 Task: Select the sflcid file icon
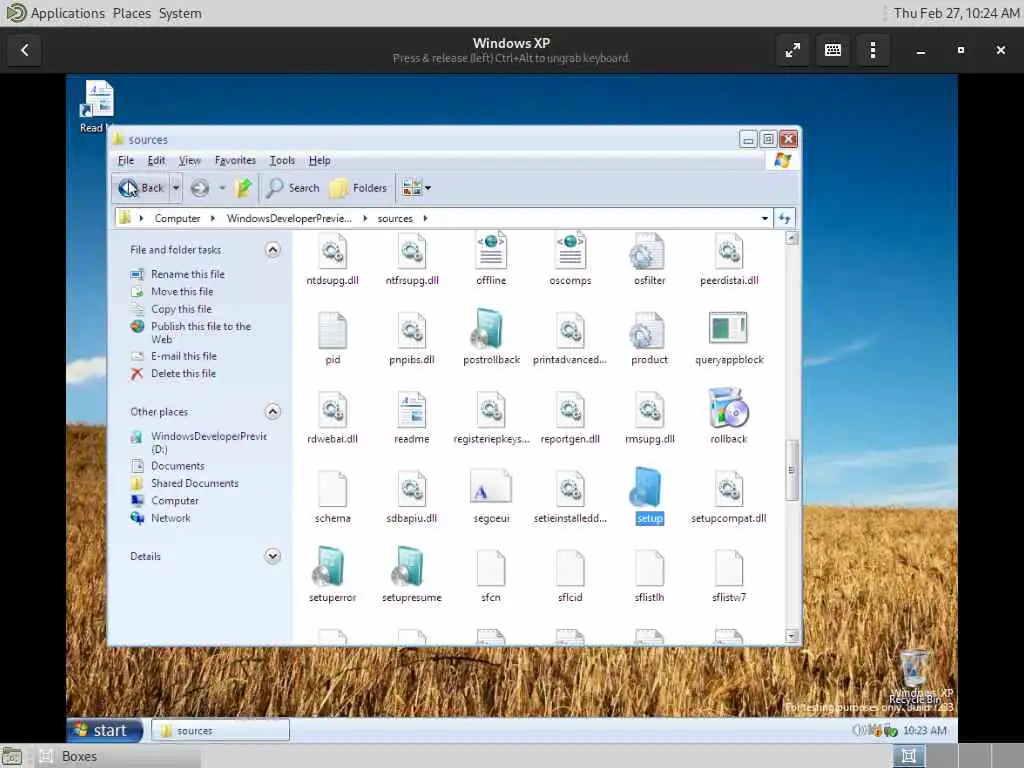click(570, 568)
